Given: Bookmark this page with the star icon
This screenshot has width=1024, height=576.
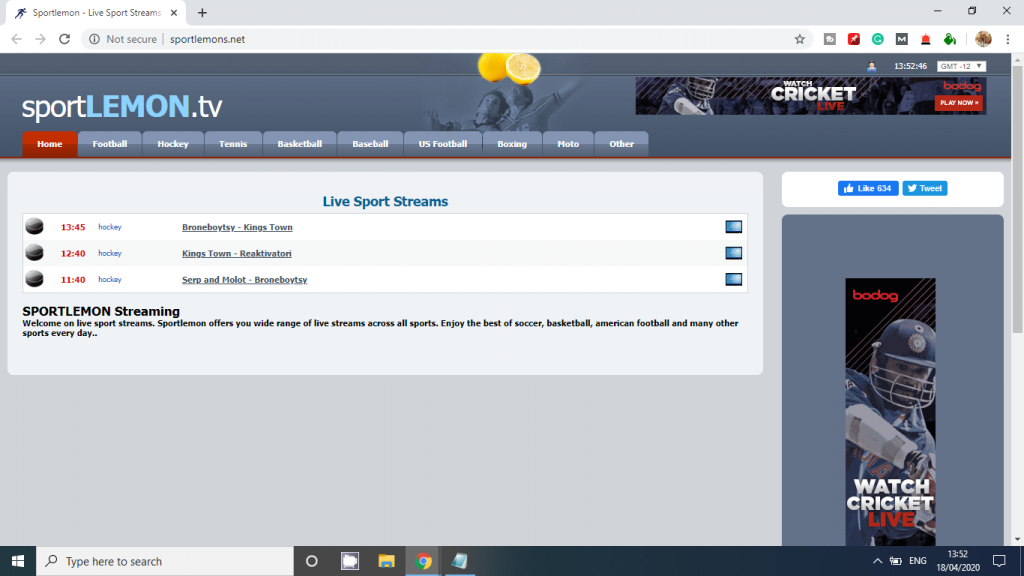Looking at the screenshot, I should click(x=799, y=39).
